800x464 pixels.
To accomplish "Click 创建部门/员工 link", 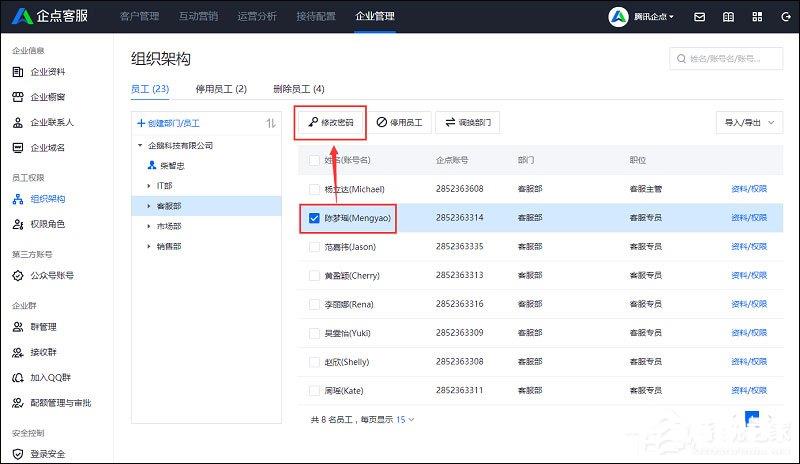I will tap(168, 123).
